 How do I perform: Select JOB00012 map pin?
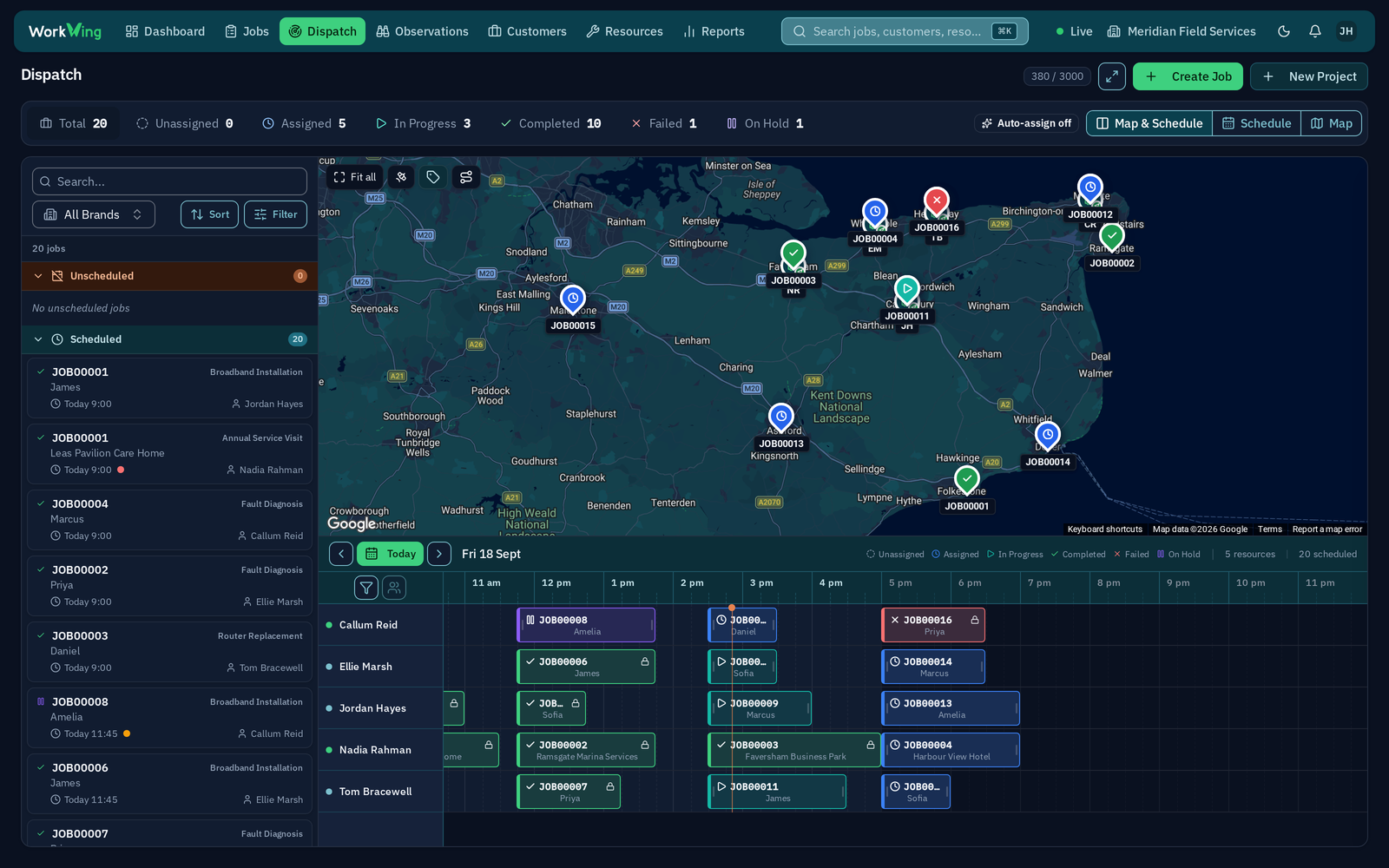click(1090, 189)
